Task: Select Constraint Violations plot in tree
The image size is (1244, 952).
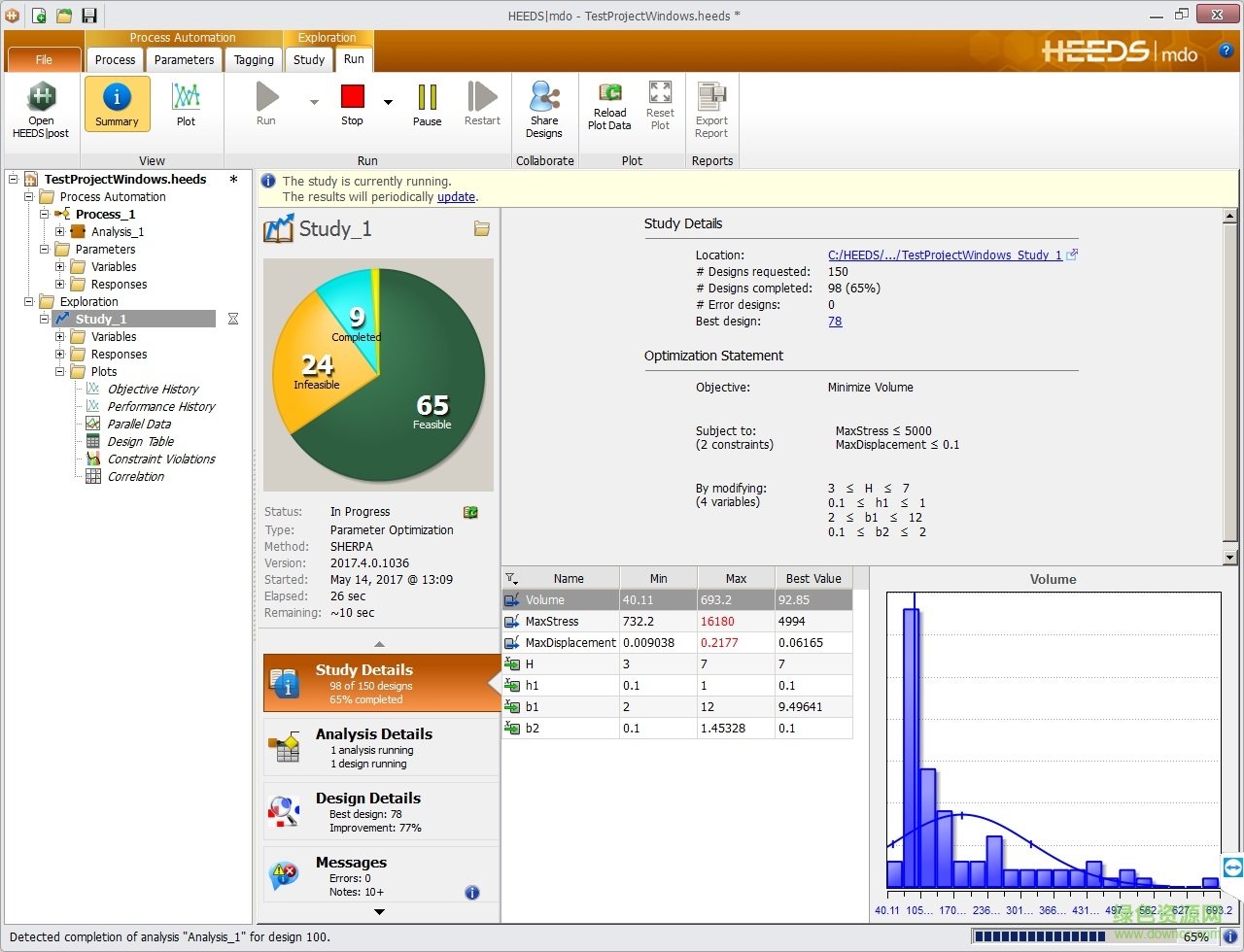Action: pyautogui.click(x=161, y=459)
